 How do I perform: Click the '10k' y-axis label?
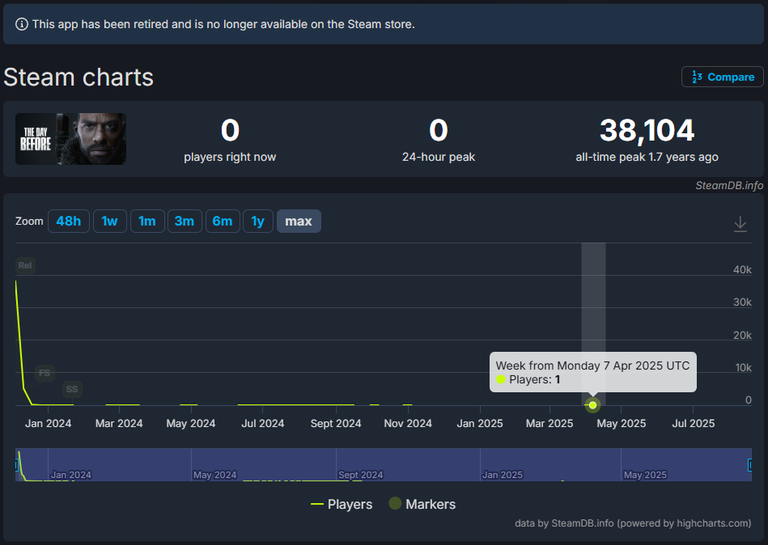[743, 368]
